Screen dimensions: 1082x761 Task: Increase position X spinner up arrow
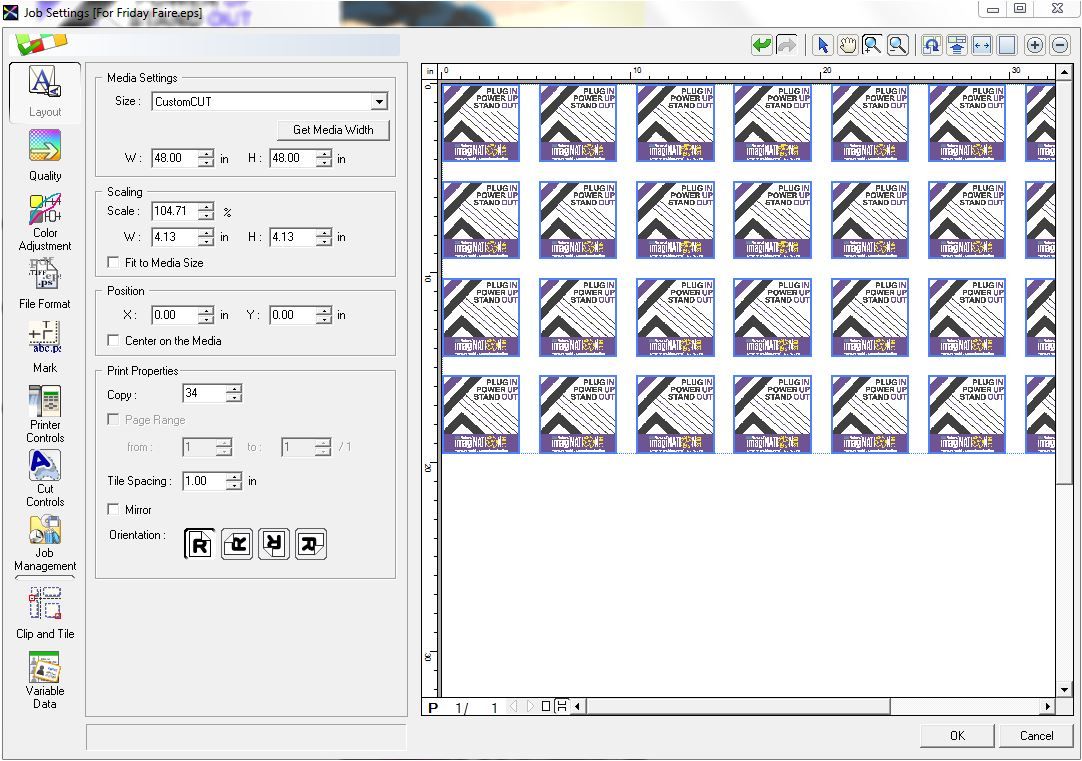(206, 311)
